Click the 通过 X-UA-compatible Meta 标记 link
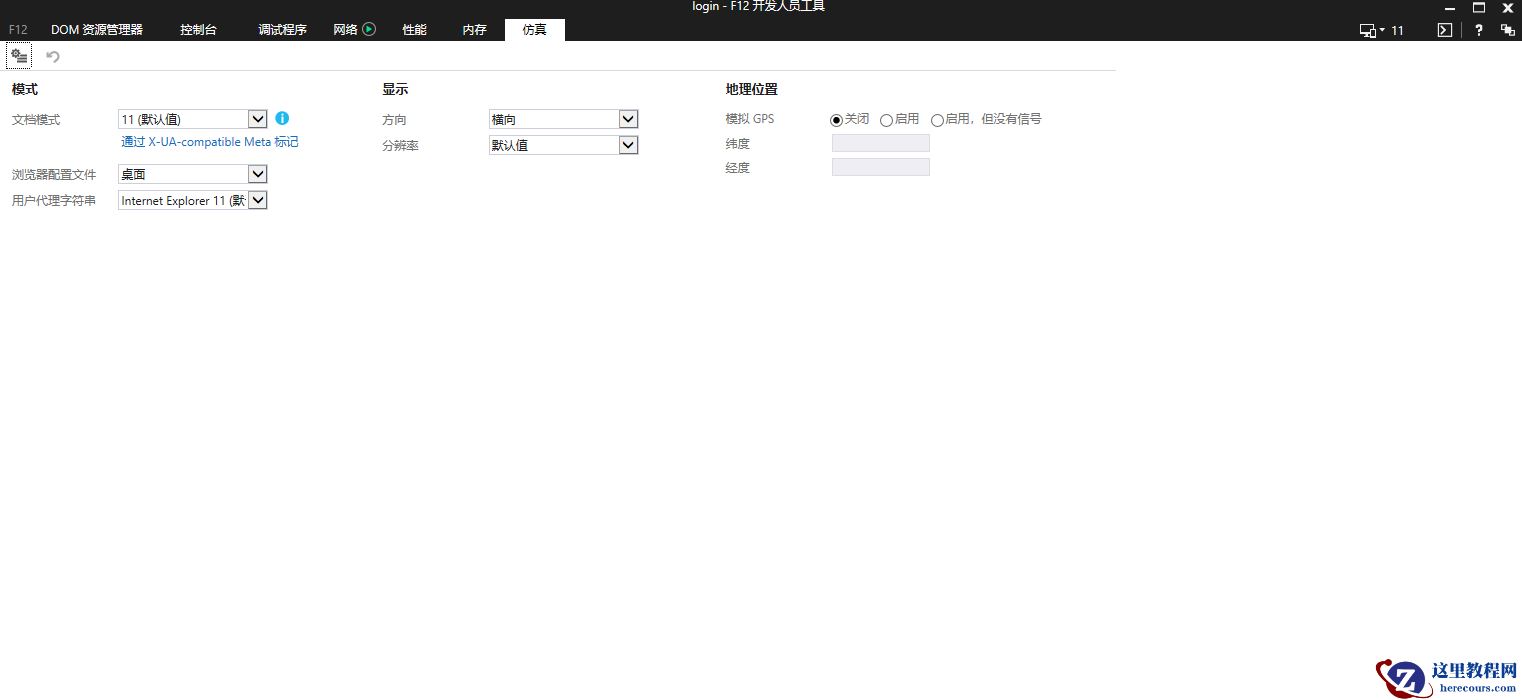 coord(209,141)
